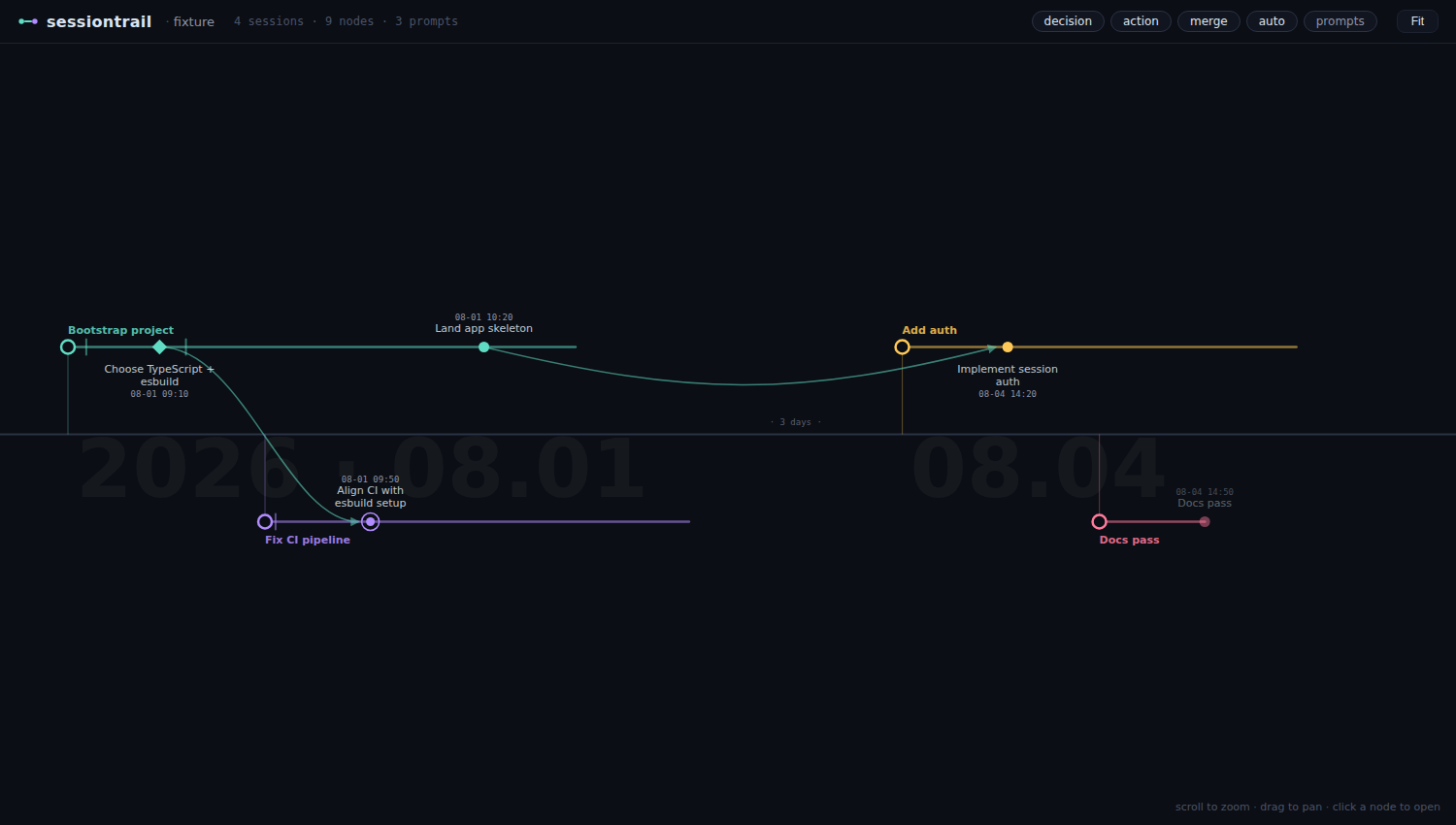Click the Fix CI pipeline session label
Image resolution: width=1456 pixels, height=825 pixels.
tap(307, 540)
